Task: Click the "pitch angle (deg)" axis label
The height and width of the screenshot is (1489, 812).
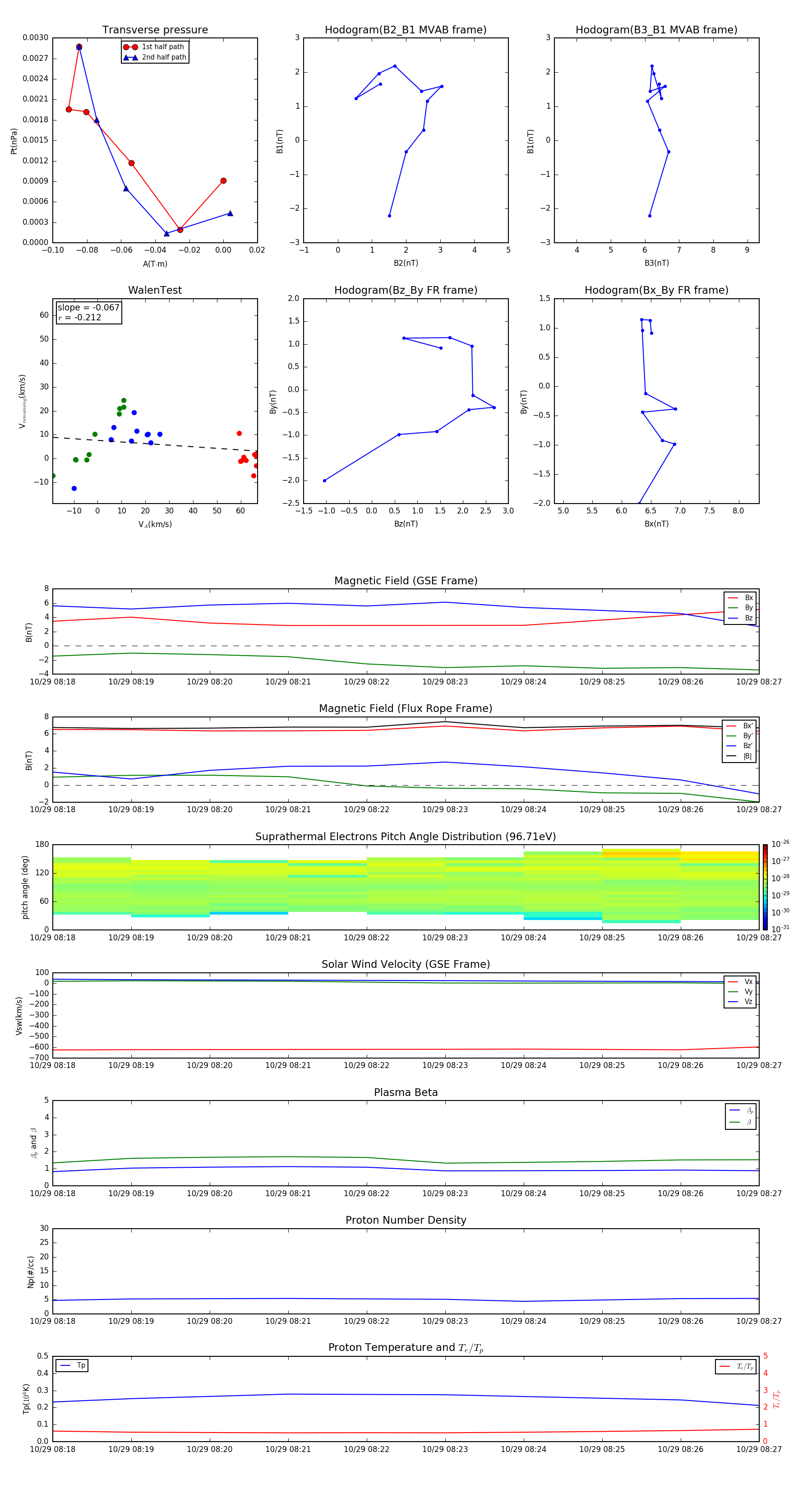Action: click(x=25, y=887)
